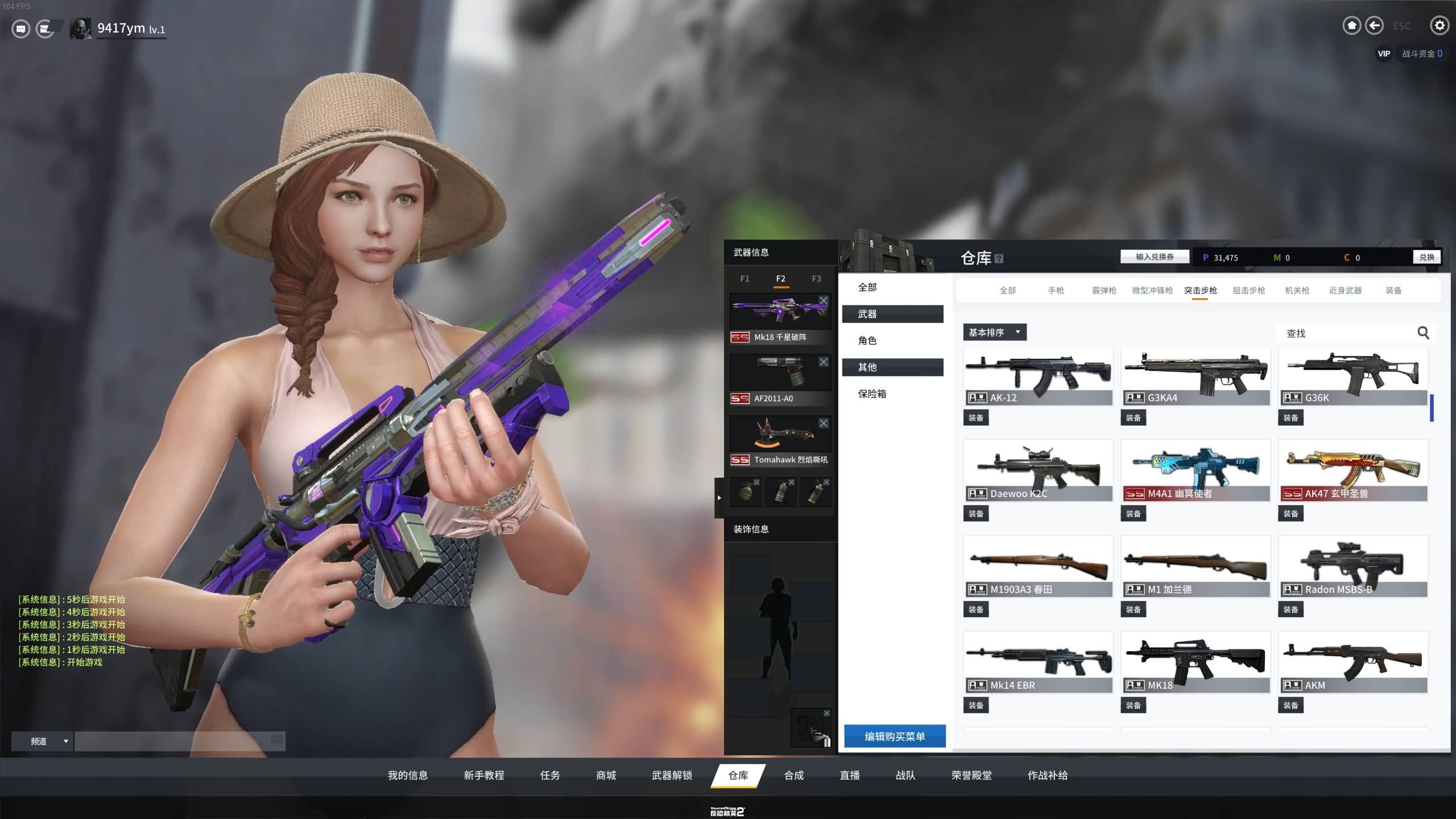Viewport: 1456px width, 819px height.
Task: Remove AF2011-A0 from loadout slot
Action: point(824,362)
